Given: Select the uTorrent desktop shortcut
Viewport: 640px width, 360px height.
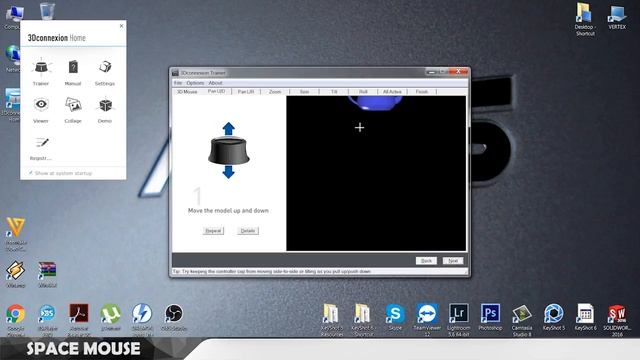Looking at the screenshot, I should tap(111, 318).
